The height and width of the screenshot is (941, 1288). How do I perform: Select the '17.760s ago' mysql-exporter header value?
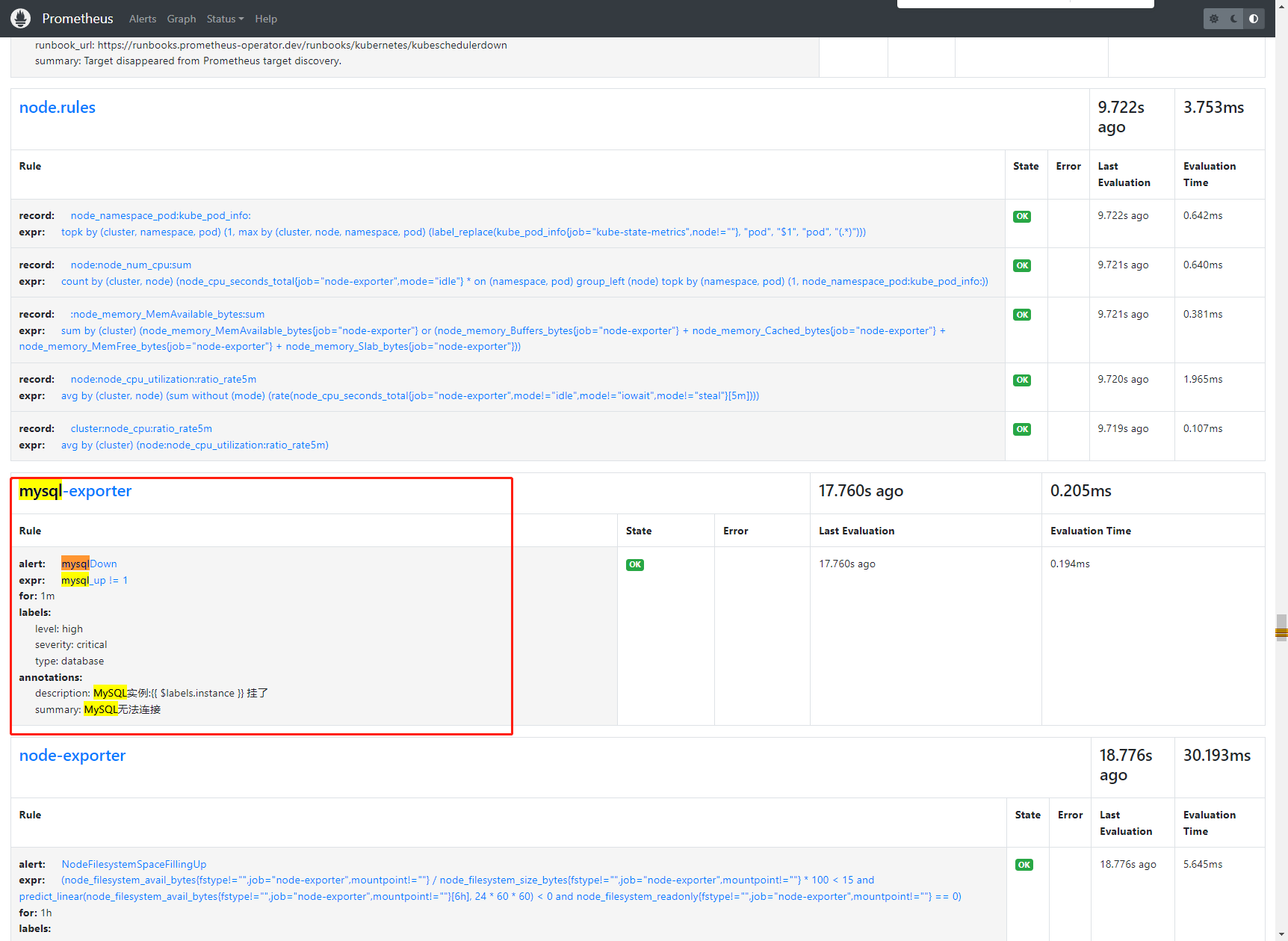click(x=861, y=491)
